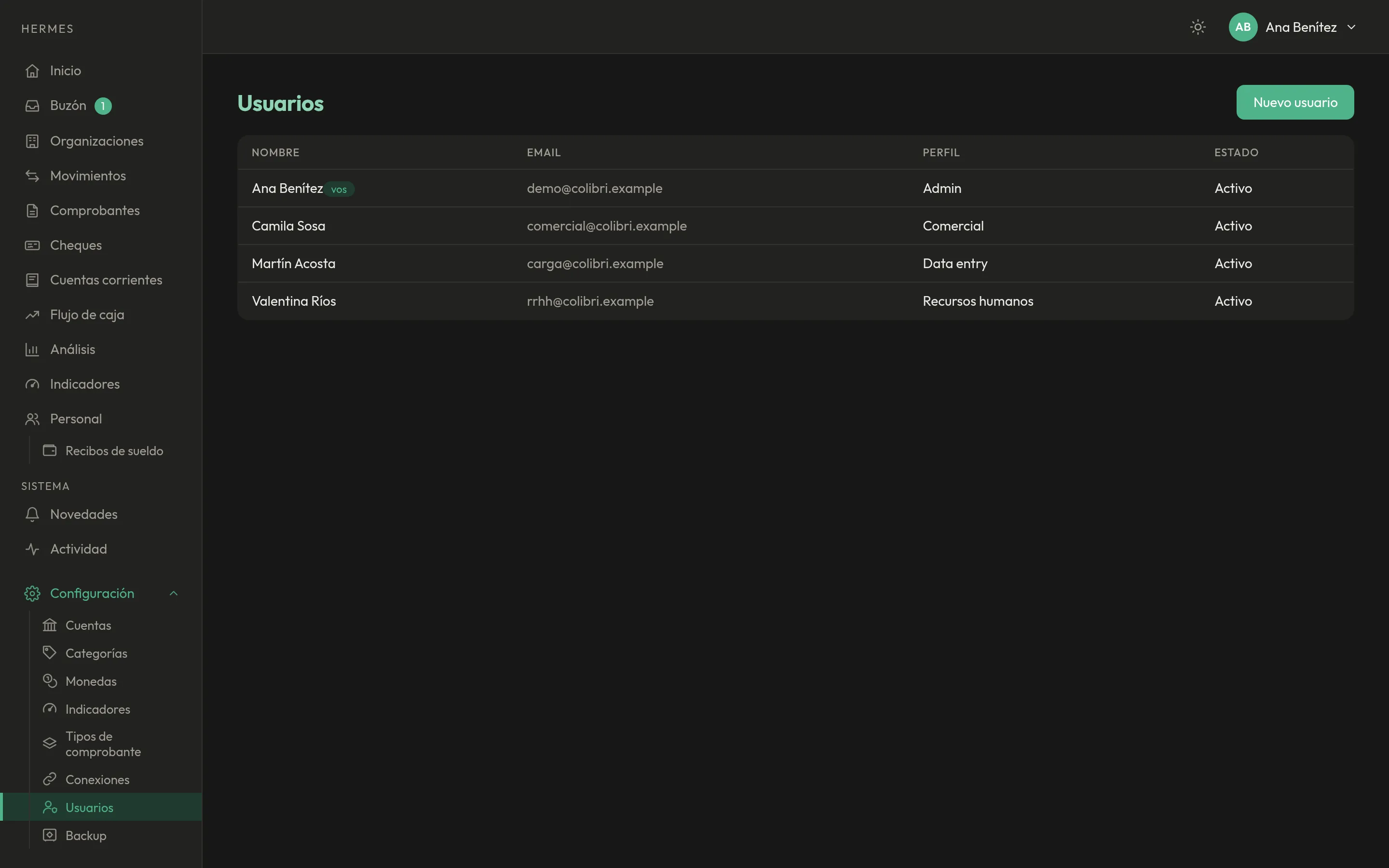Image resolution: width=1389 pixels, height=868 pixels.
Task: Toggle light theme with the sun icon
Action: pyautogui.click(x=1198, y=27)
